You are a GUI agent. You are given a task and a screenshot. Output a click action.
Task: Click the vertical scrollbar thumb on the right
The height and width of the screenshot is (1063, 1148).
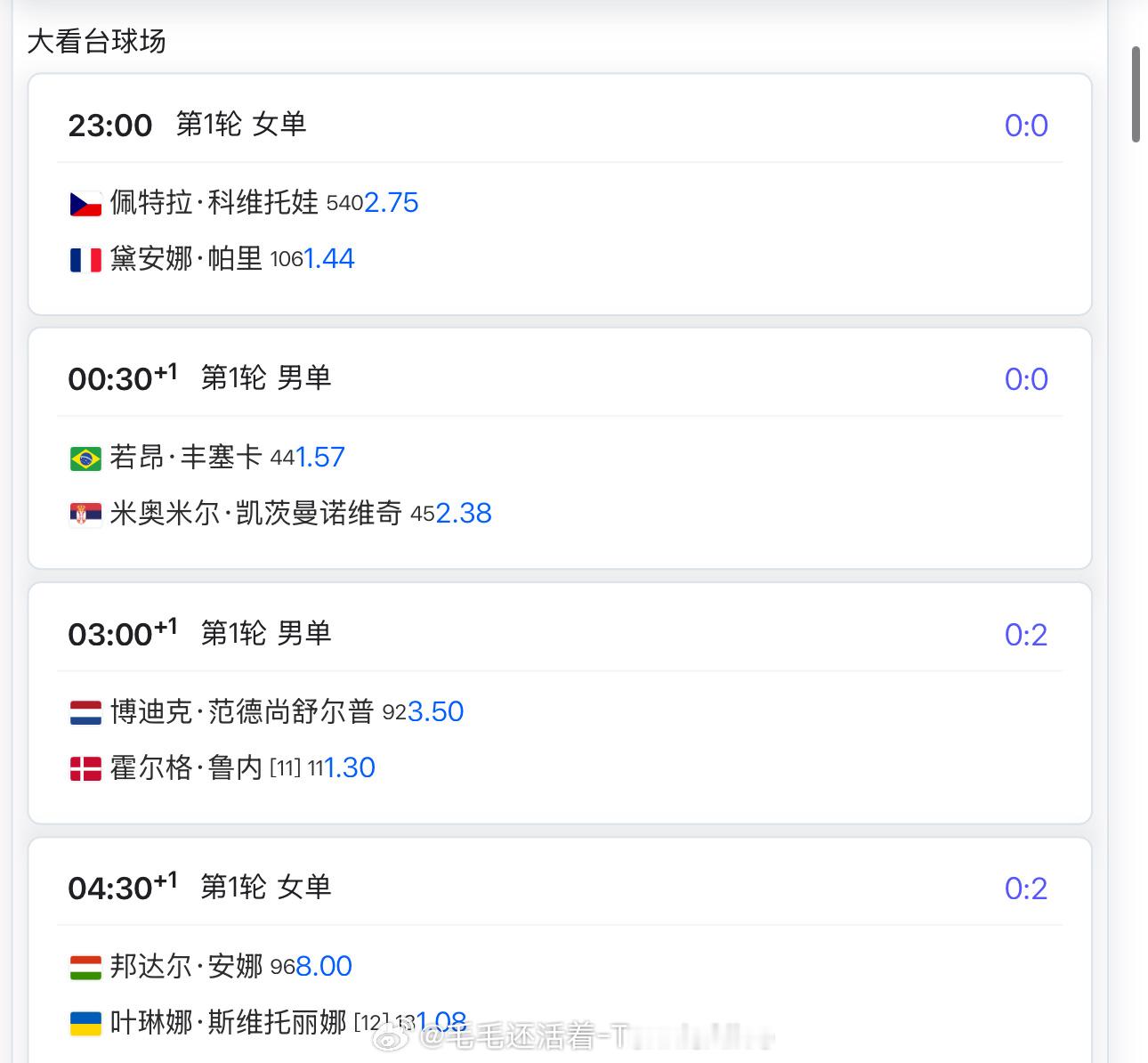pyautogui.click(x=1136, y=94)
